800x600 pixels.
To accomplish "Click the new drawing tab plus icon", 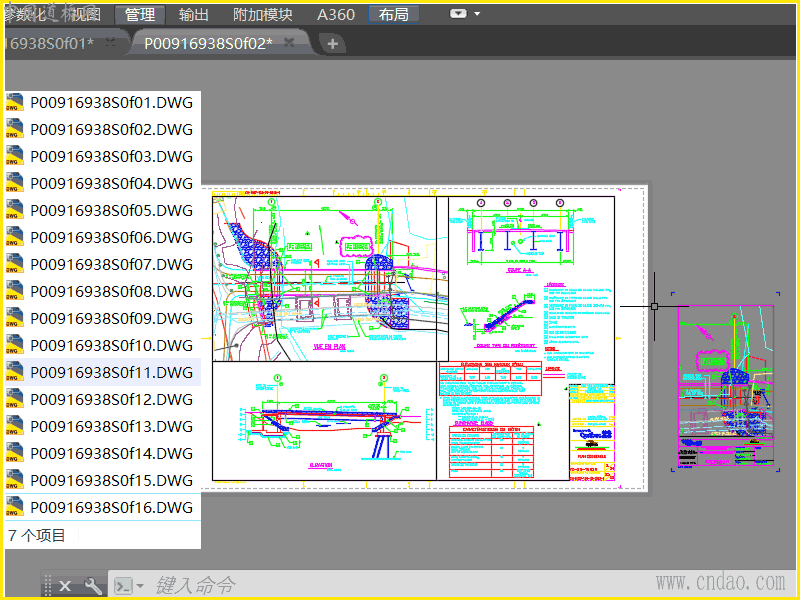I will (x=333, y=43).
